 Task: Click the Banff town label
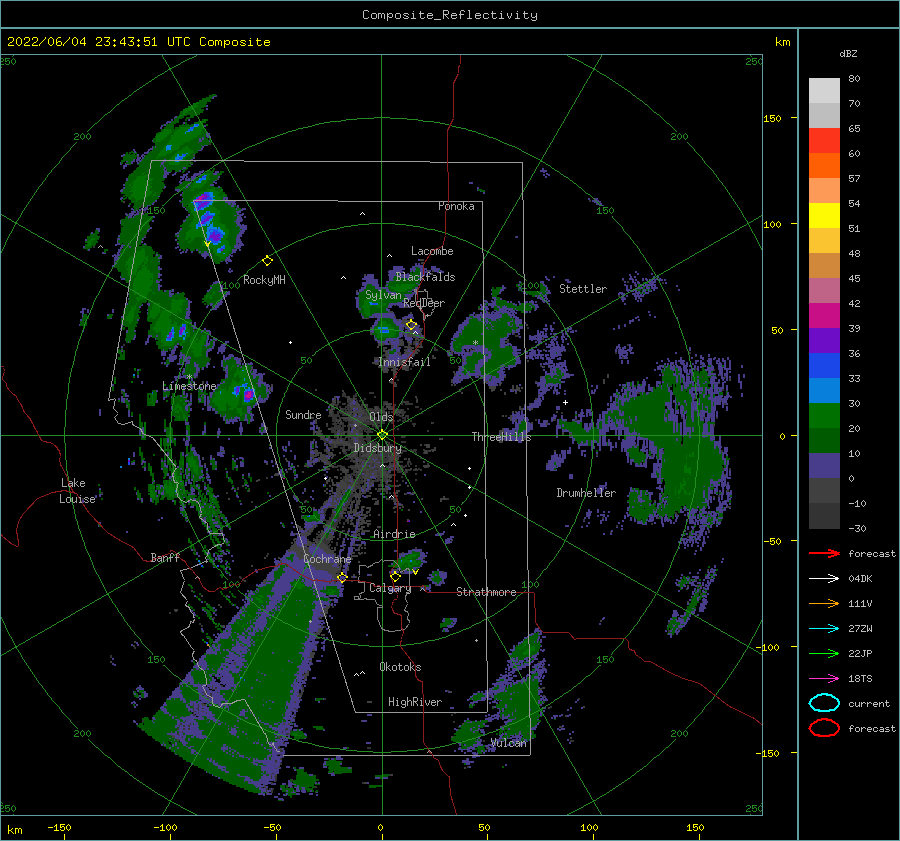pos(165,558)
